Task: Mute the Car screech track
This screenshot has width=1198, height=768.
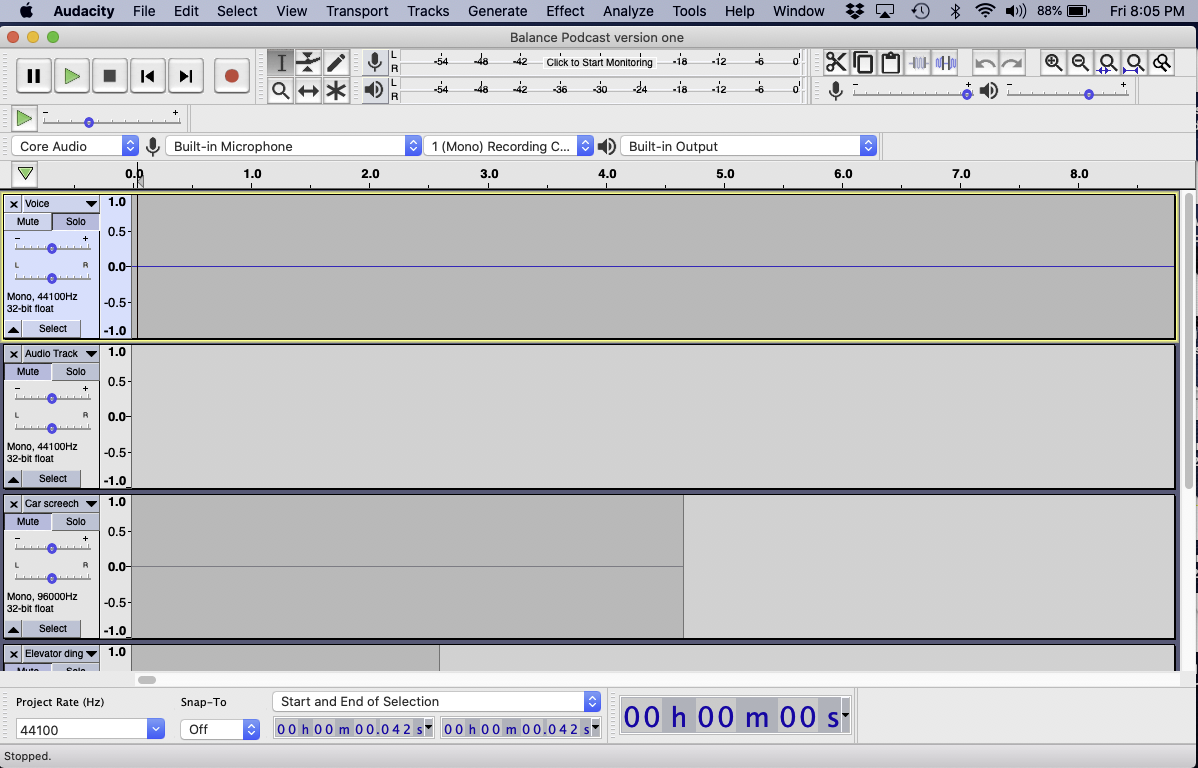Action: pos(28,521)
